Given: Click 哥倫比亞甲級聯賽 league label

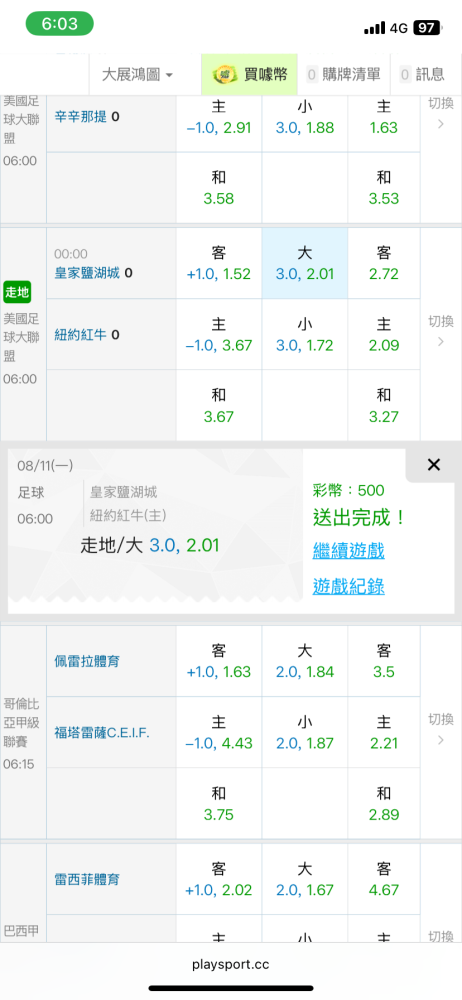Looking at the screenshot, I should click(23, 725).
